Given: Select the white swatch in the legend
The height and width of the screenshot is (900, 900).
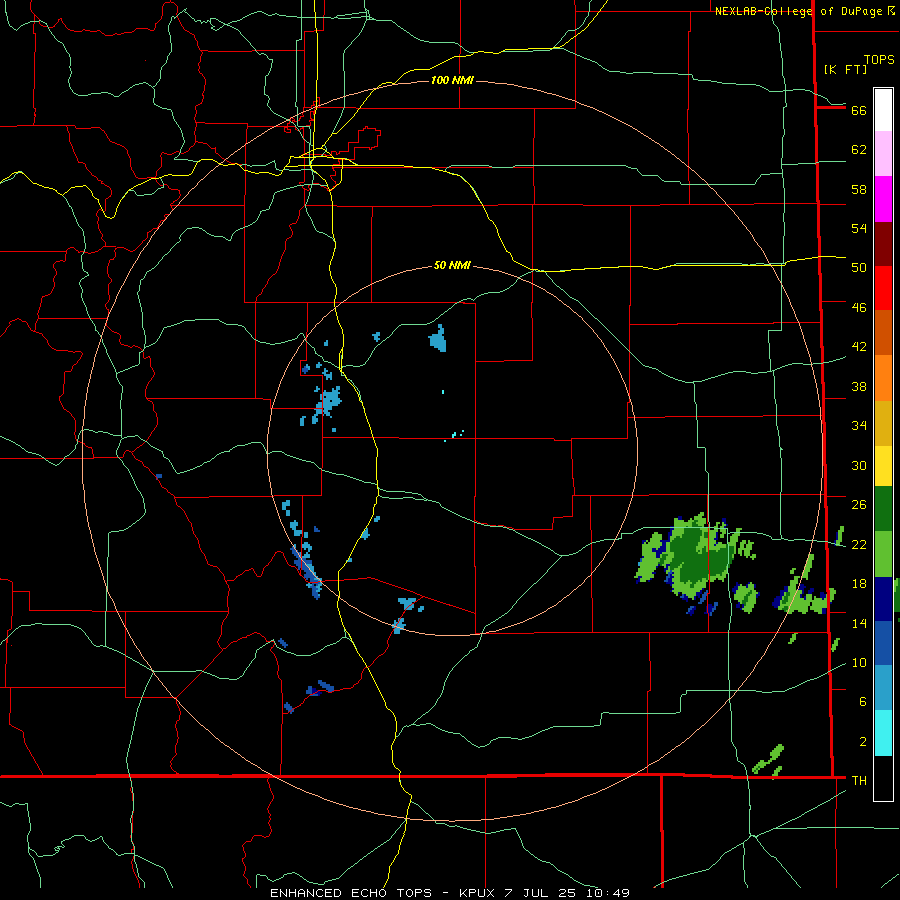Looking at the screenshot, I should (x=883, y=110).
